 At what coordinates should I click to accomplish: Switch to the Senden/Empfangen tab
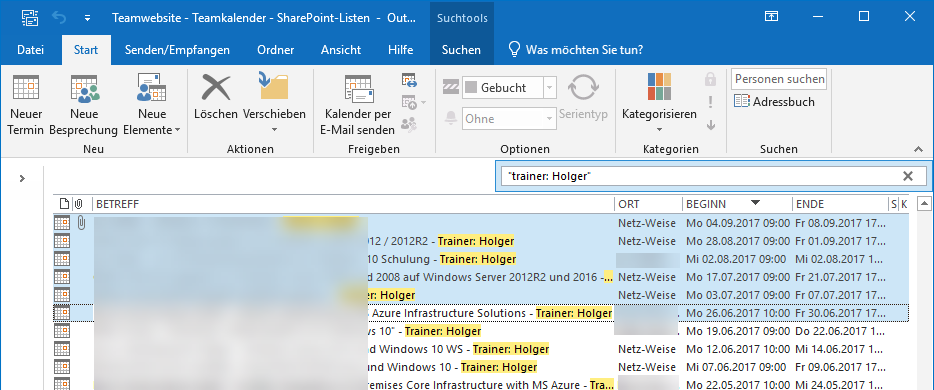click(x=177, y=50)
